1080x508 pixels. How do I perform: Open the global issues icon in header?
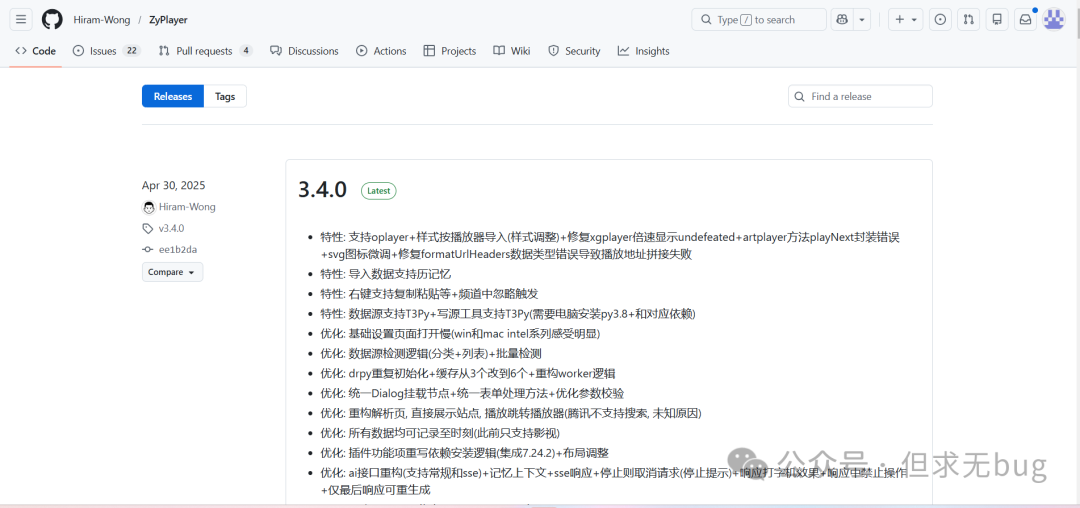coord(940,19)
